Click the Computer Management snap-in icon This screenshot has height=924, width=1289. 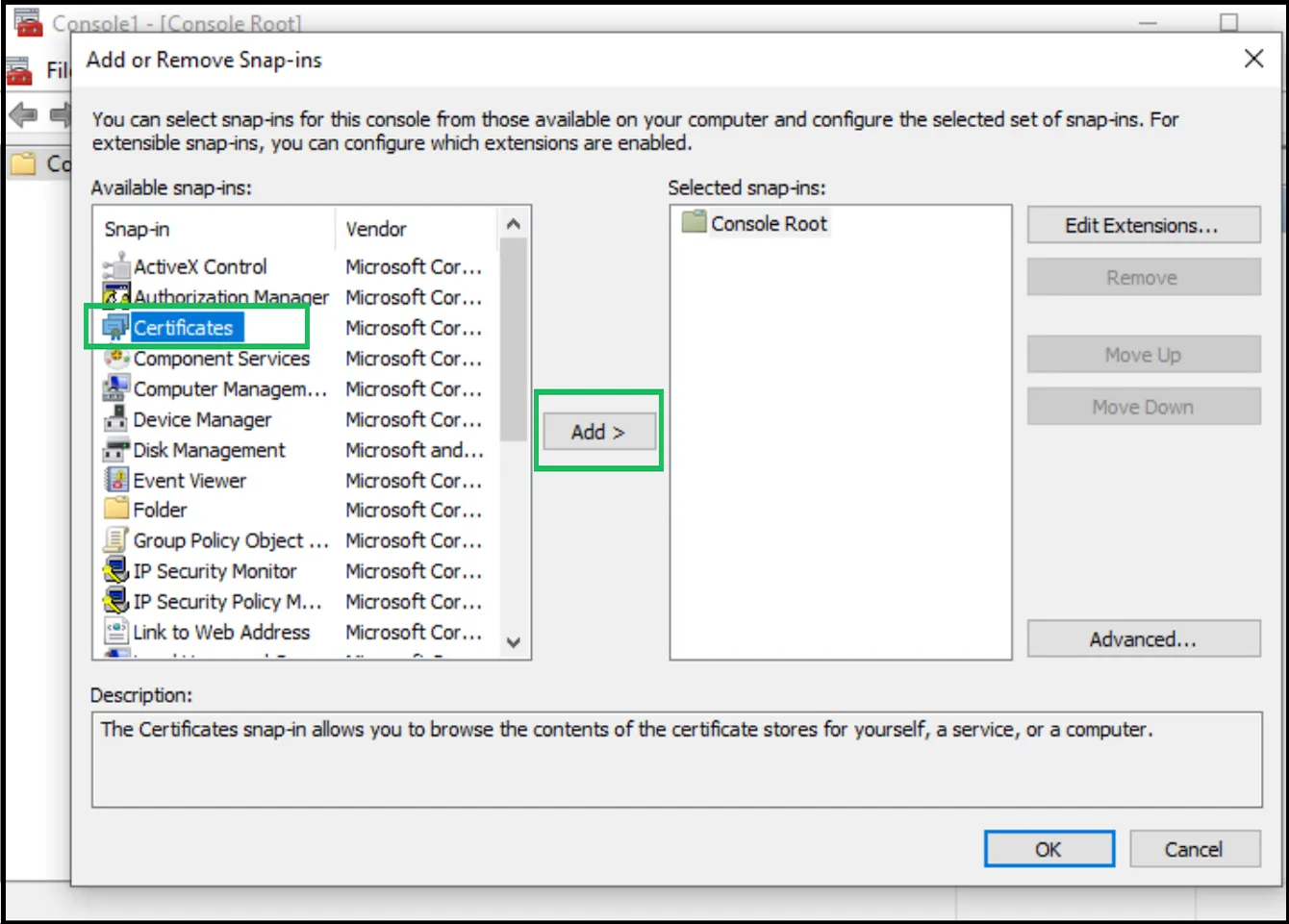116,389
